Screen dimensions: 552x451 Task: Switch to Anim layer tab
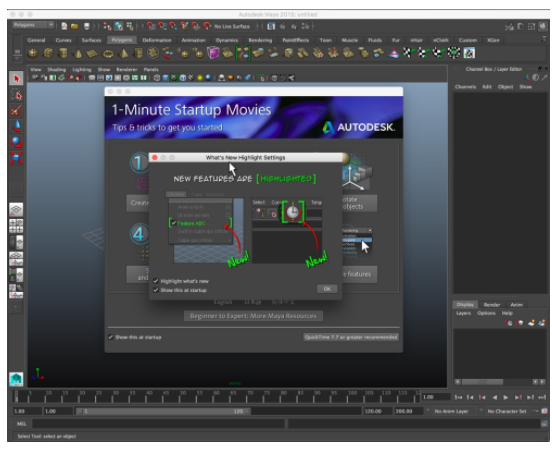coord(516,305)
